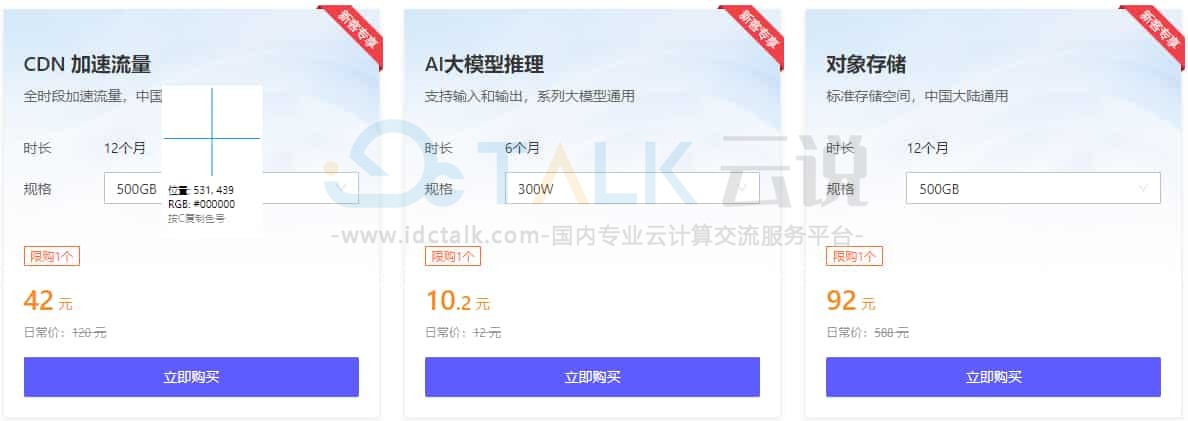Click the 限购1个 tag on 对象存储 card

tap(854, 257)
